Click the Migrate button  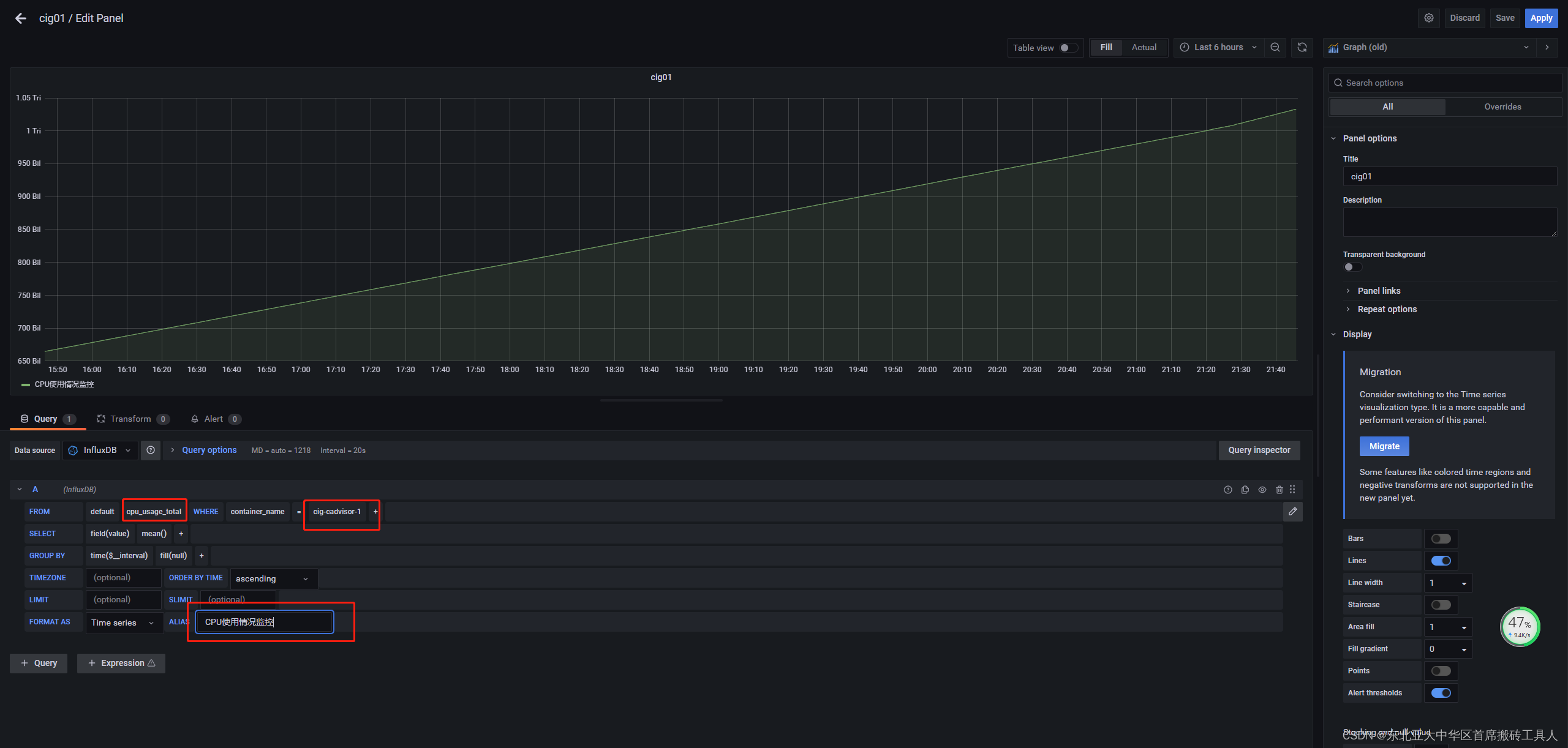pos(1384,447)
